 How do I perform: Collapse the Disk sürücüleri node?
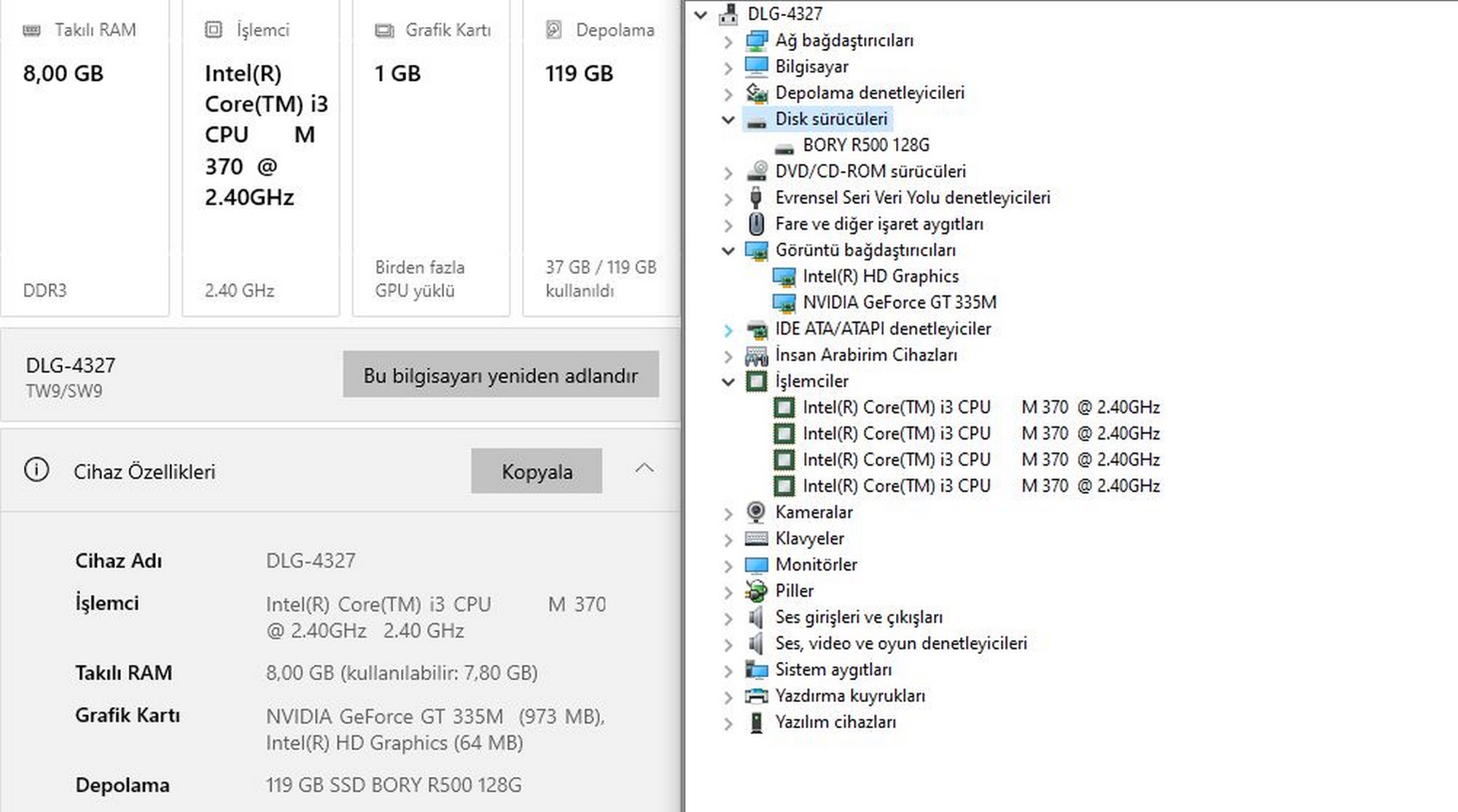728,120
